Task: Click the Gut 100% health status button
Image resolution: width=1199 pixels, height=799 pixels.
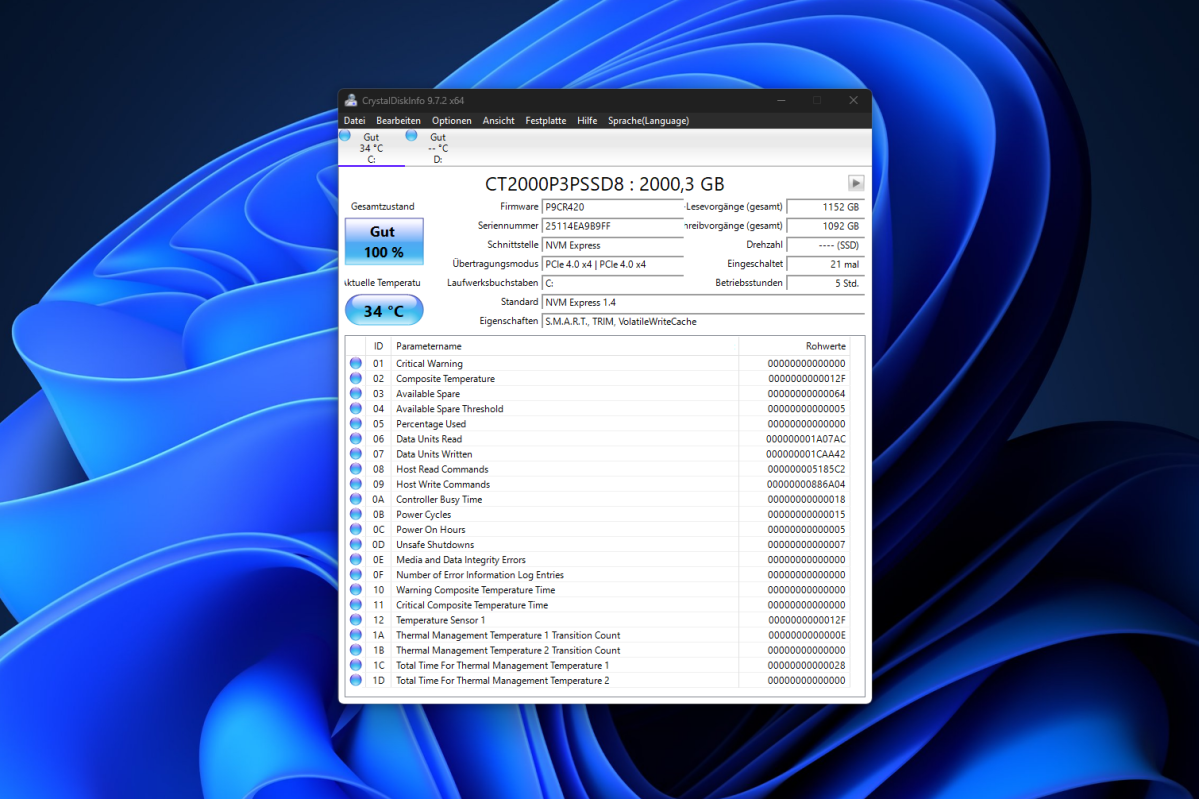Action: pyautogui.click(x=383, y=241)
